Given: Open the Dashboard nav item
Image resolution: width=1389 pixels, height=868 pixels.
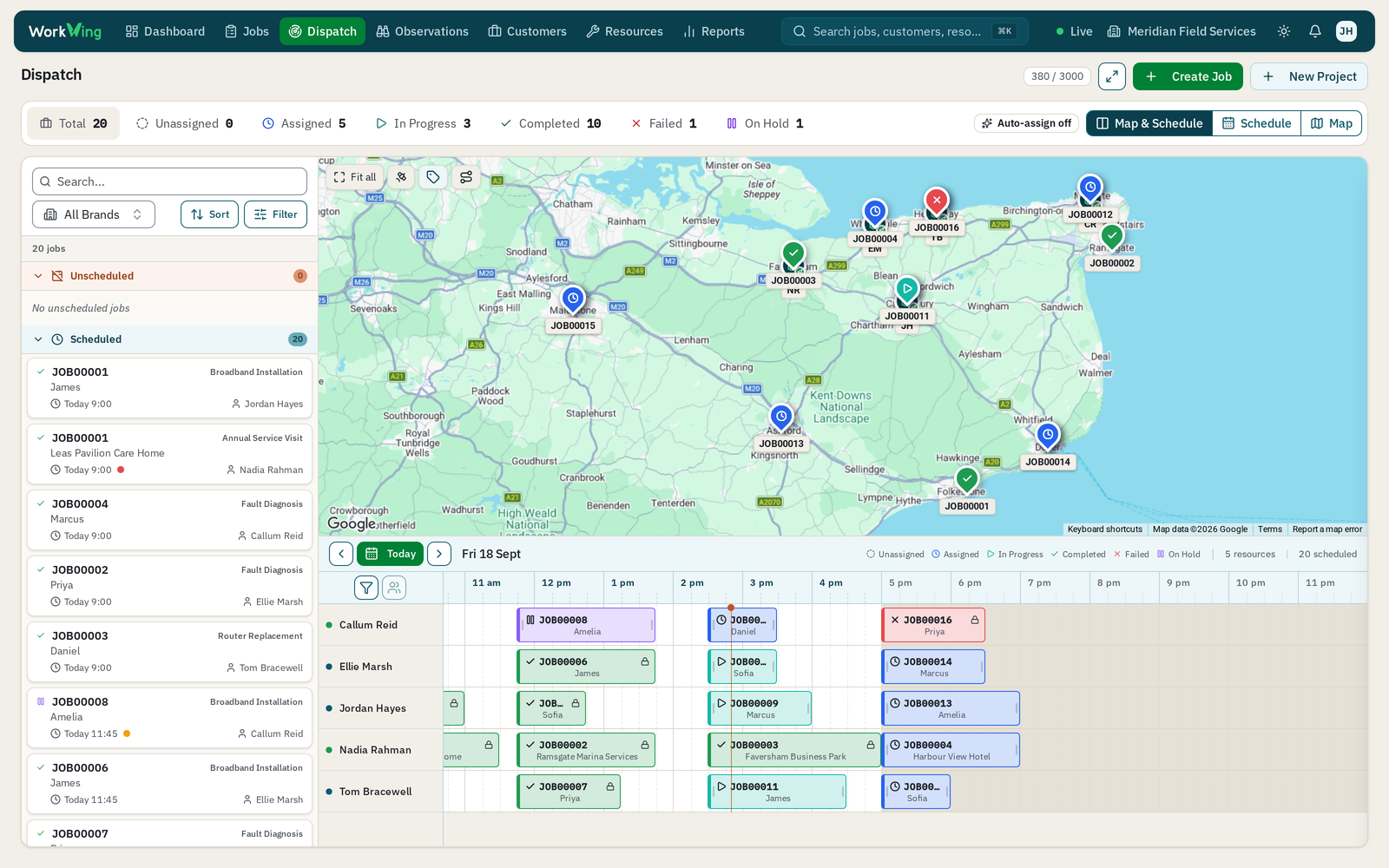Looking at the screenshot, I should (165, 31).
